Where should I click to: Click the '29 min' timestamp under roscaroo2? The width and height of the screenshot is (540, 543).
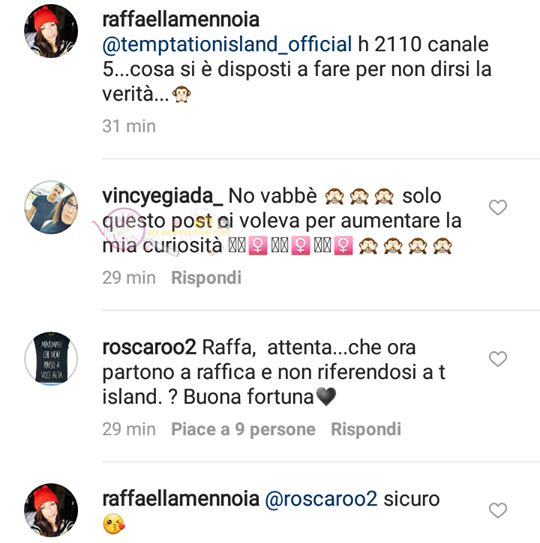tap(129, 429)
